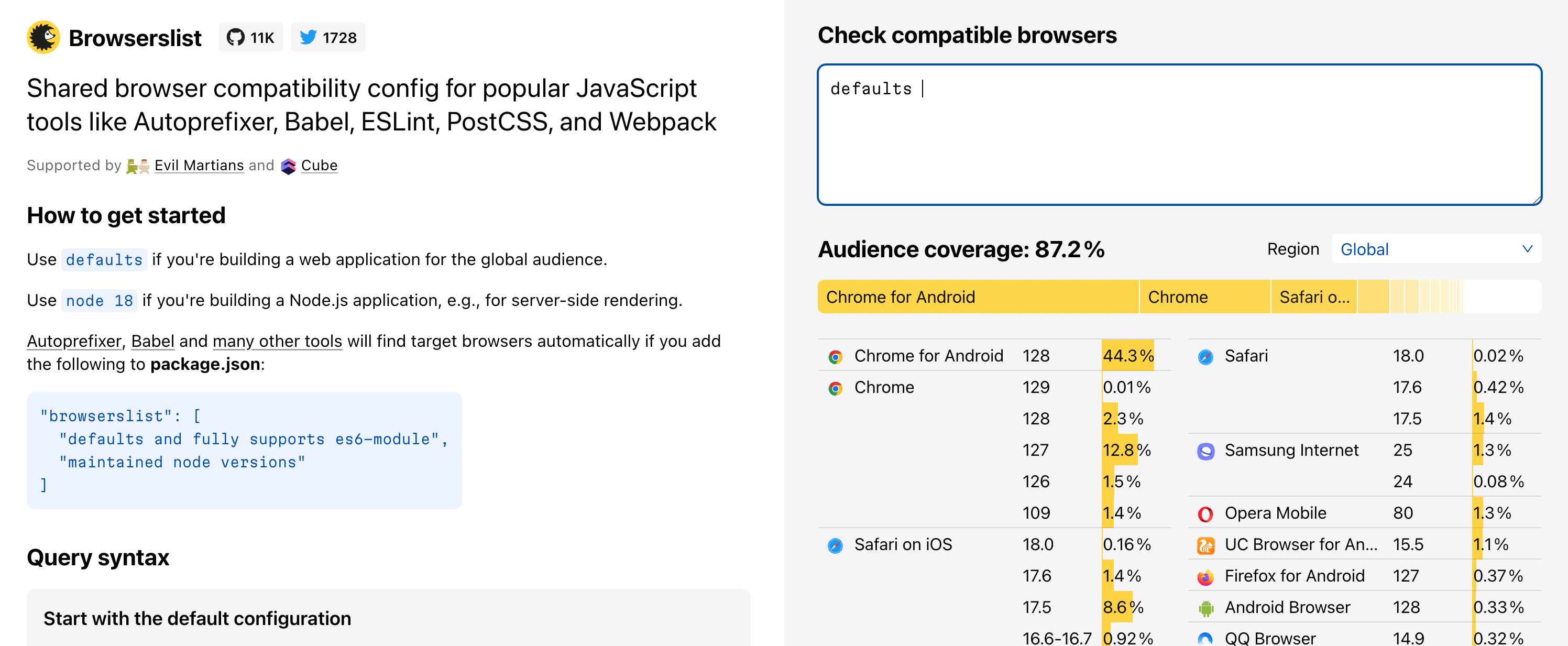Open the GitHub repository badge
Screen dimensions: 1568x646
251,37
